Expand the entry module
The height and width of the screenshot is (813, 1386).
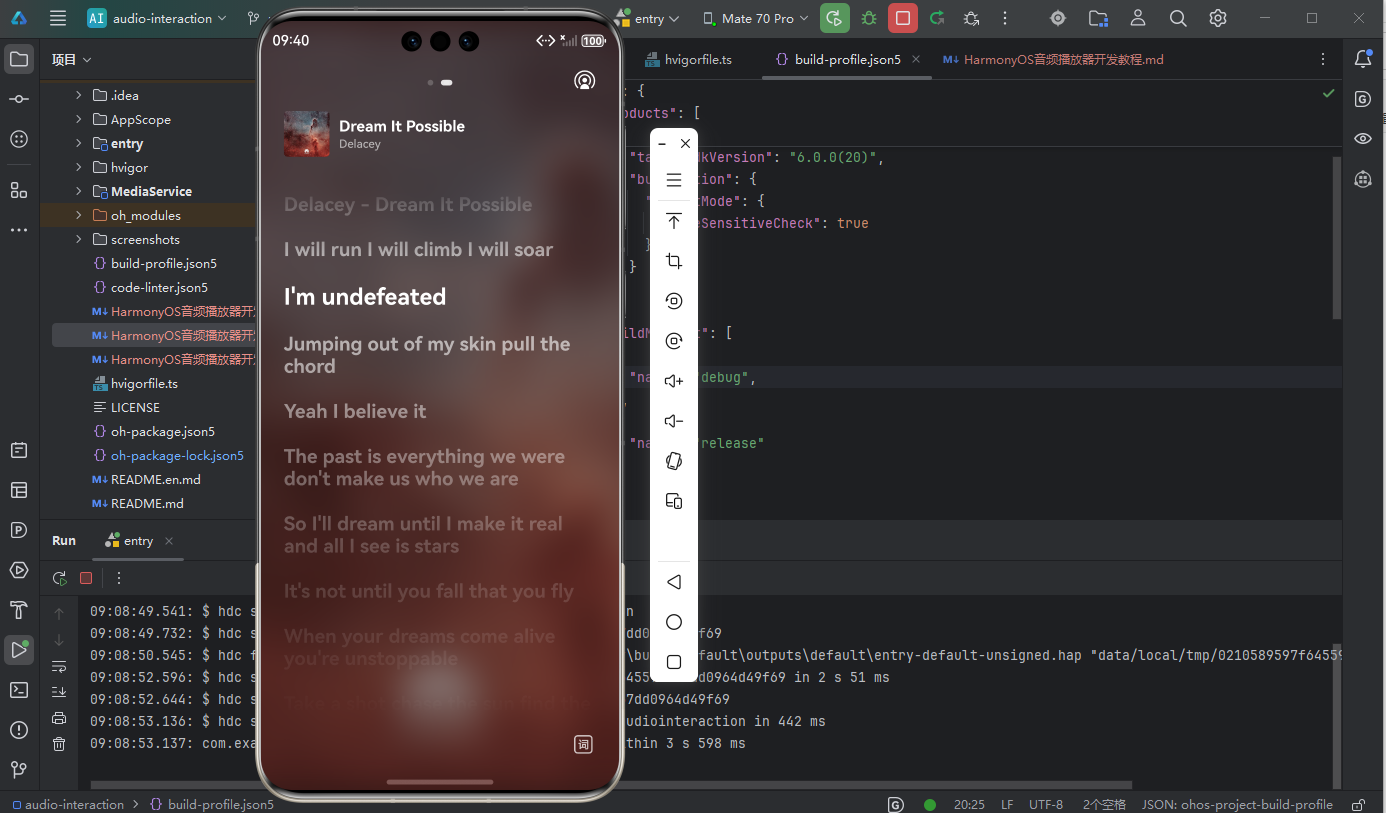79,143
